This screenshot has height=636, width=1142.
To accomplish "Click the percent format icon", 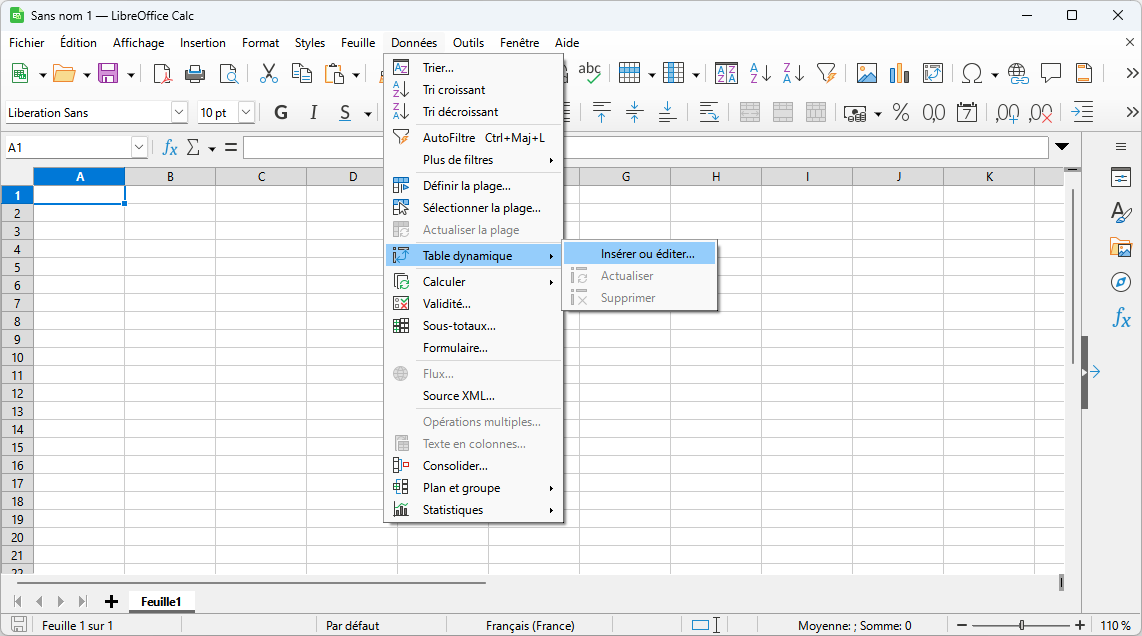I will (901, 112).
